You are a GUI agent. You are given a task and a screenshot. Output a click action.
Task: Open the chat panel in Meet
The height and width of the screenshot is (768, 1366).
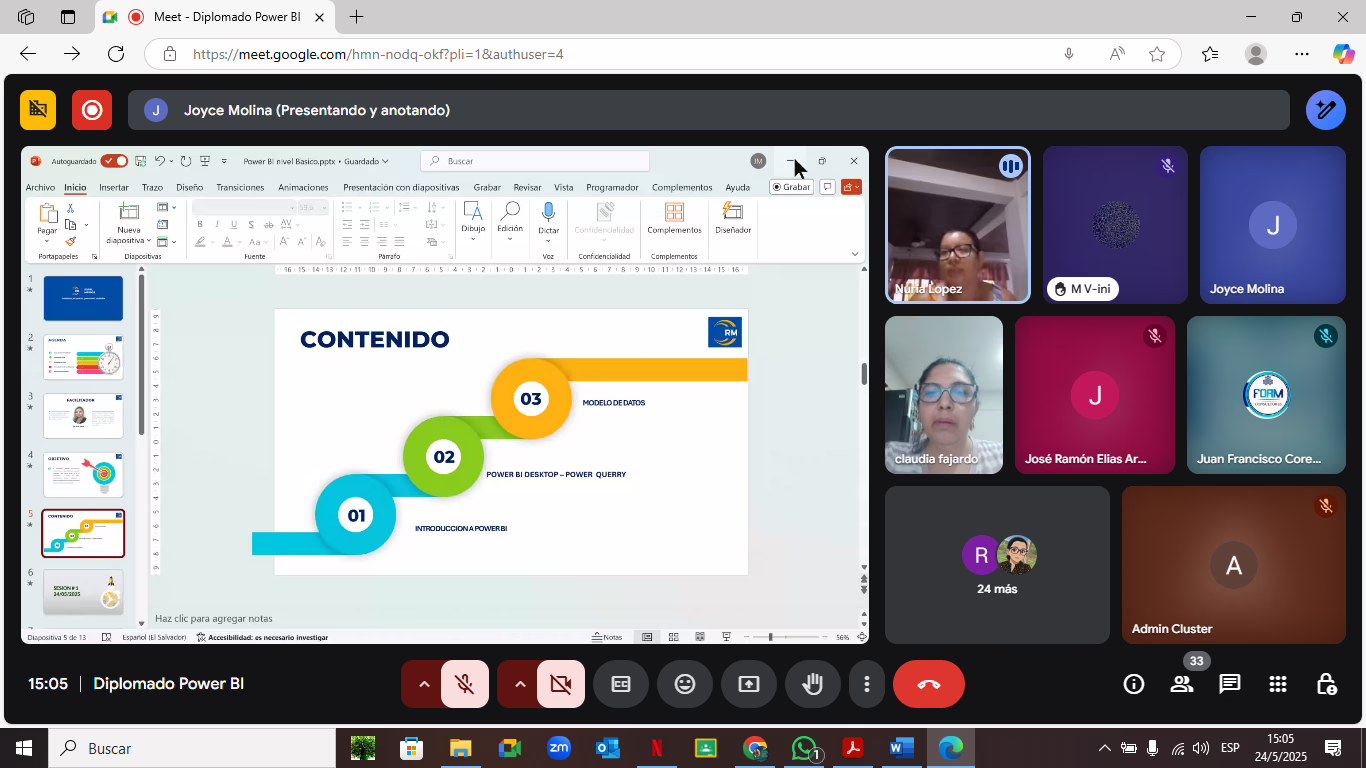[x=1229, y=684]
